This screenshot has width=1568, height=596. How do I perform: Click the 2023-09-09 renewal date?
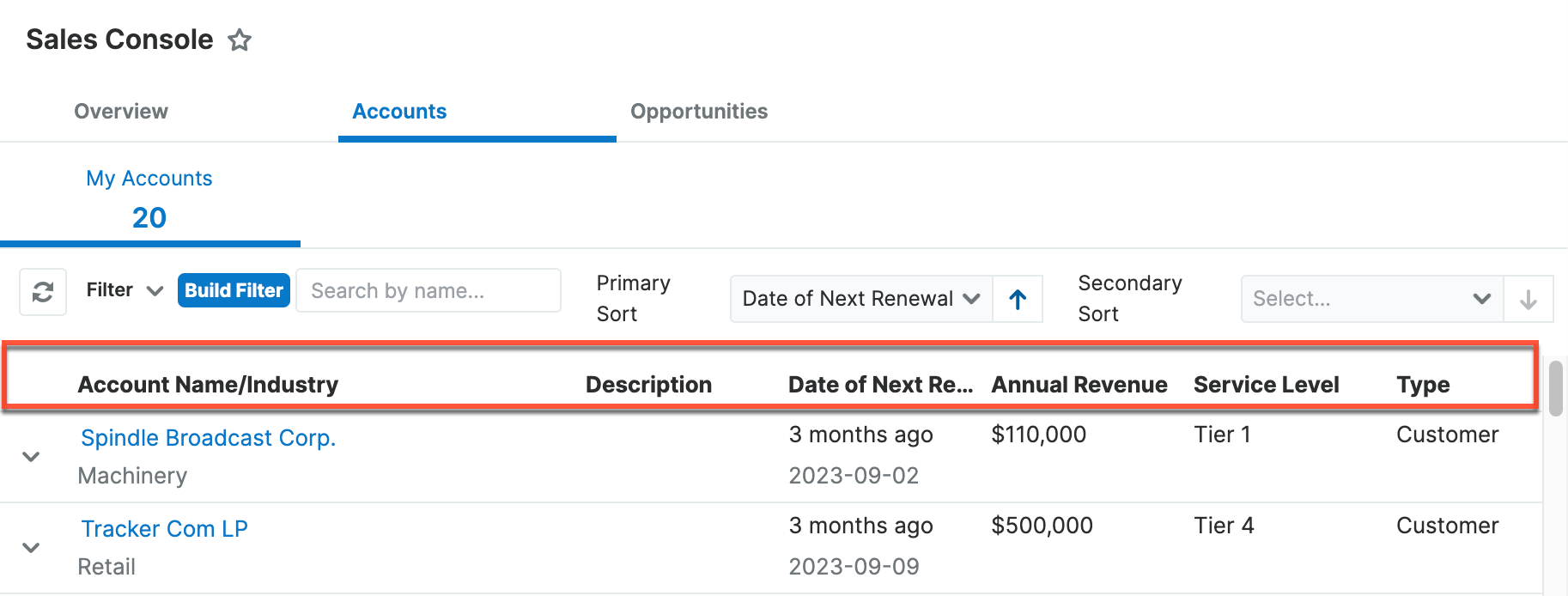point(854,567)
